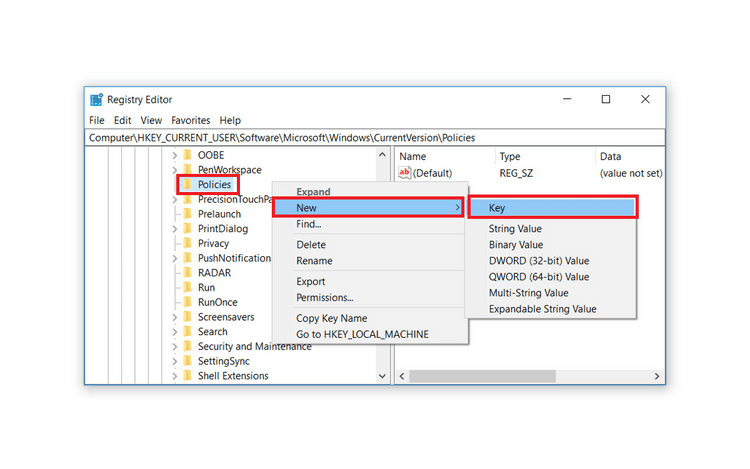Expand the PrecisionTouchPad key
750x469 pixels.
175,200
